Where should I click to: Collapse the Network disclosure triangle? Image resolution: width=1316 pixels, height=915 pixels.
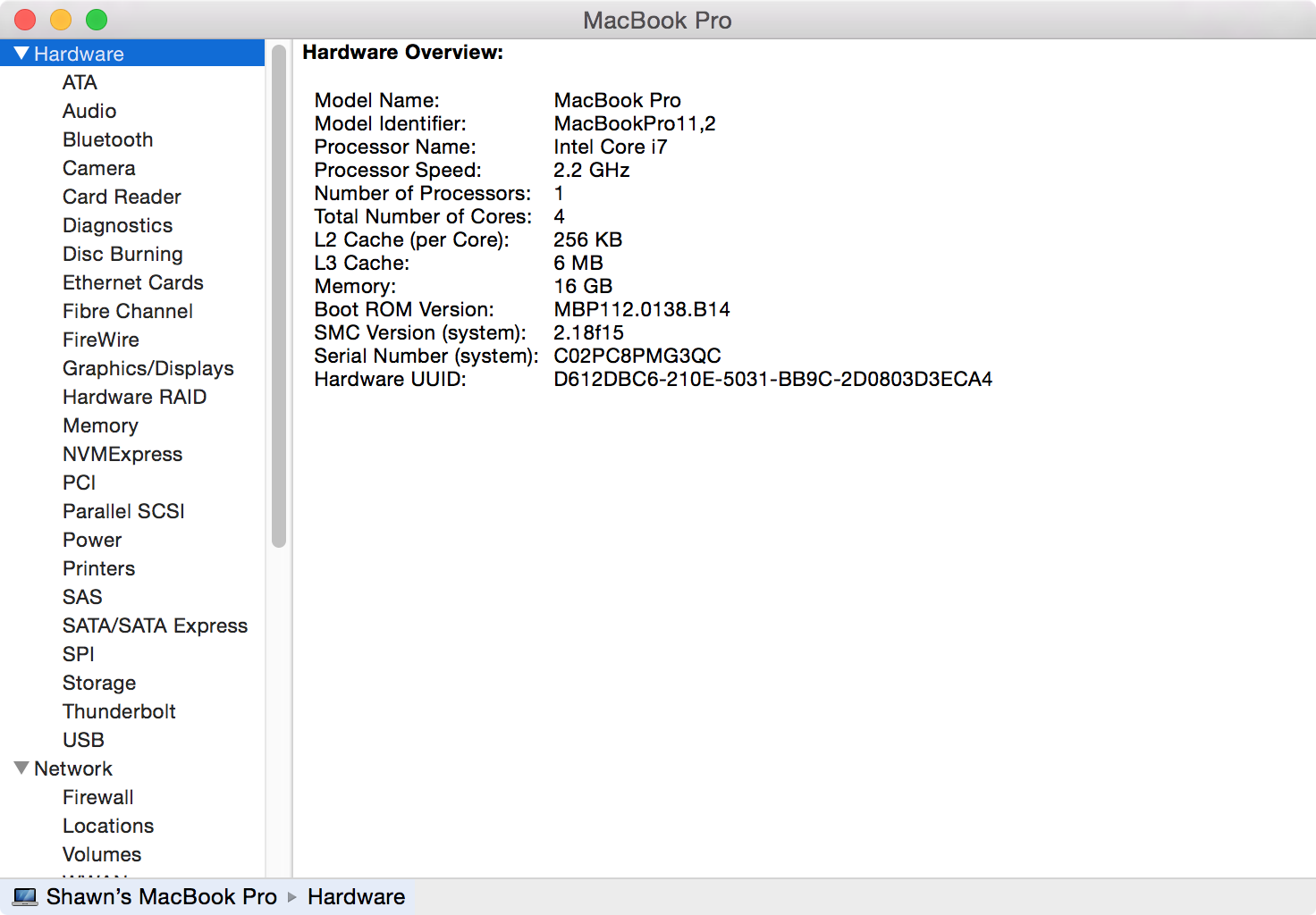[22, 768]
